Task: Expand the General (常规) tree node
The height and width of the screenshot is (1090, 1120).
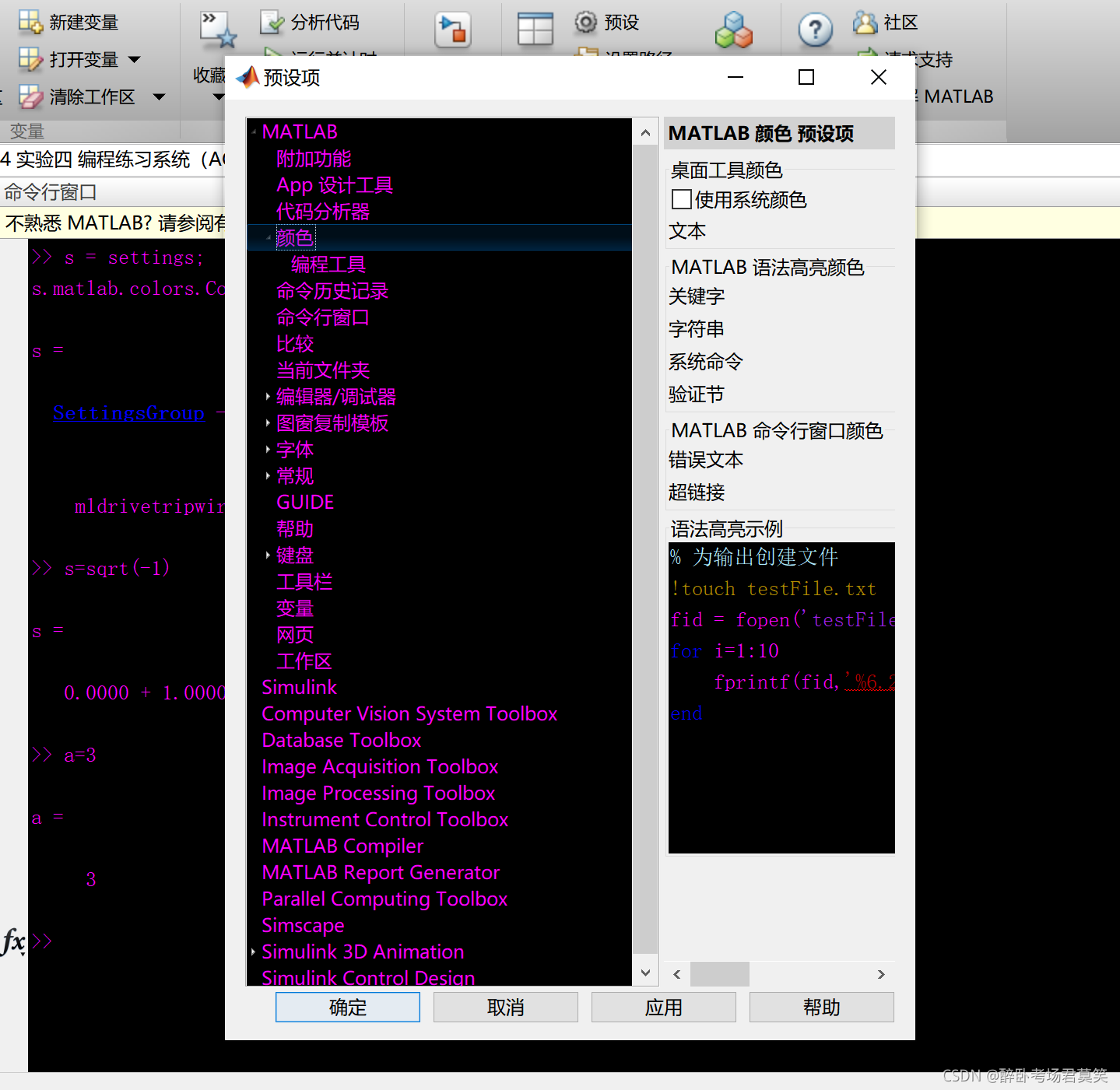Action: coord(268,476)
